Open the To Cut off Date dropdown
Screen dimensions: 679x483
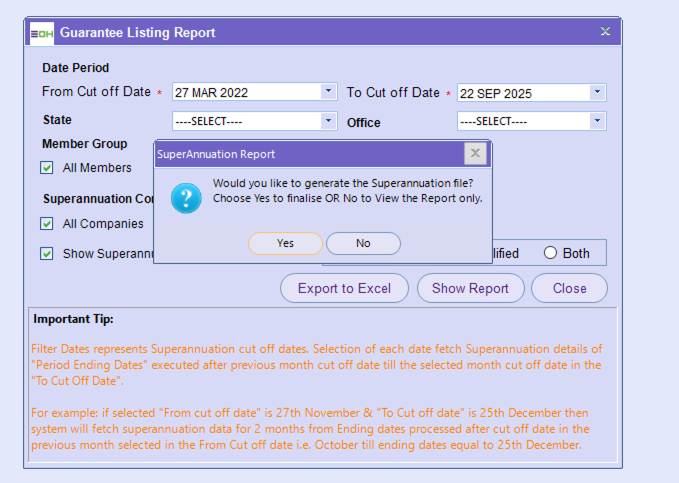click(x=597, y=92)
